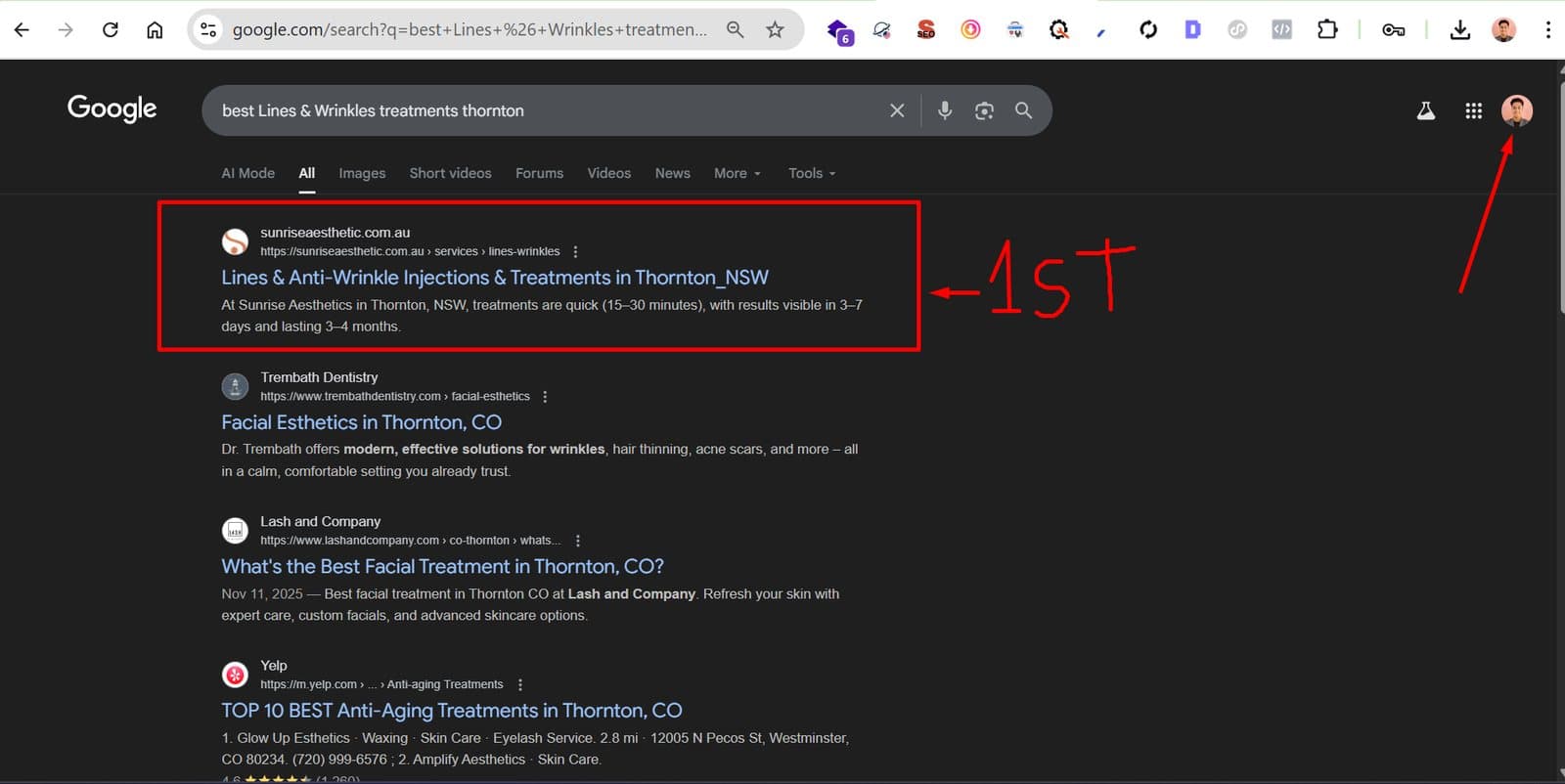This screenshot has height=784, width=1565.
Task: Switch to AI Mode tab
Action: 248,173
